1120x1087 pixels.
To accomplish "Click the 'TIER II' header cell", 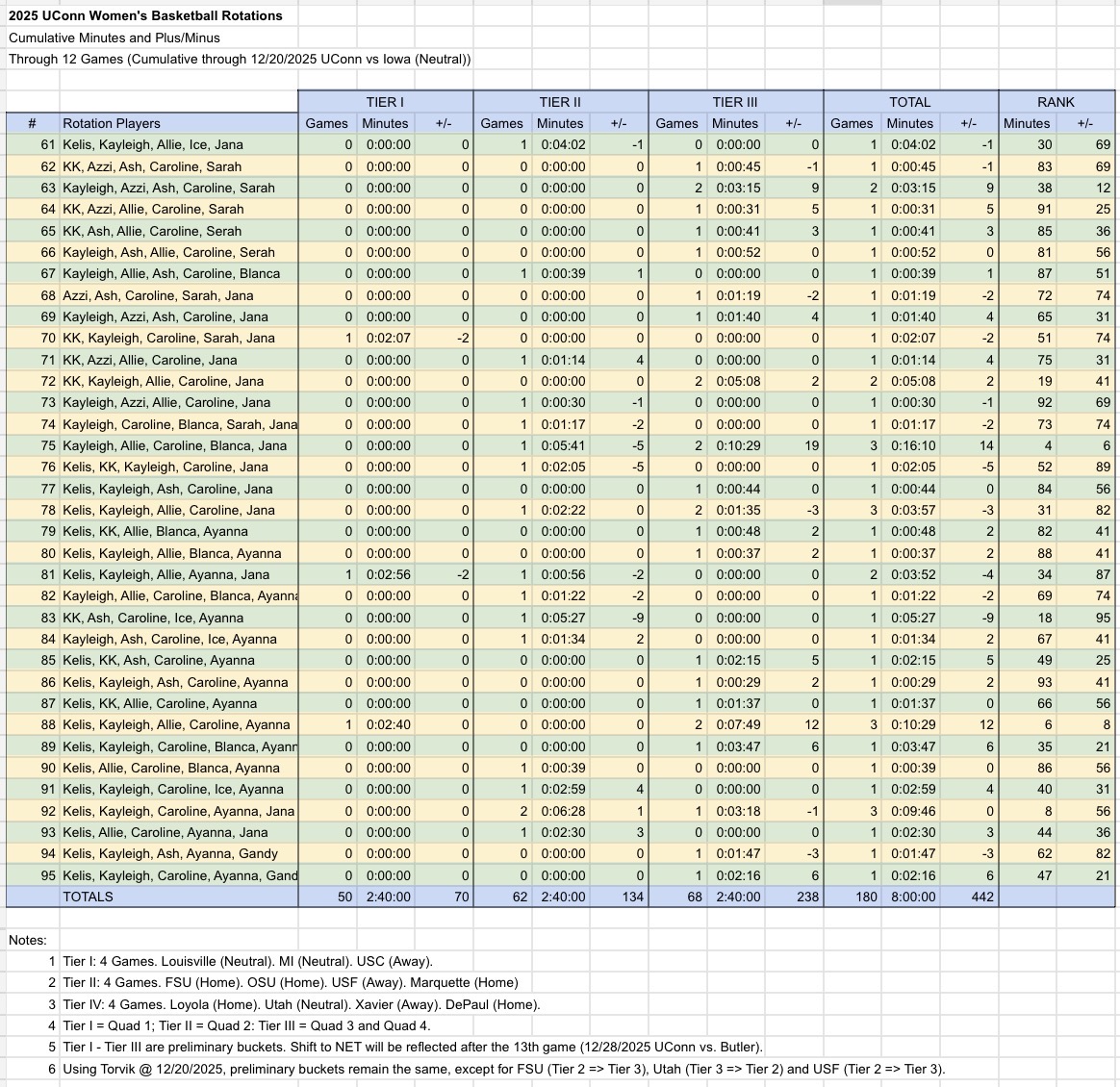I will [560, 102].
